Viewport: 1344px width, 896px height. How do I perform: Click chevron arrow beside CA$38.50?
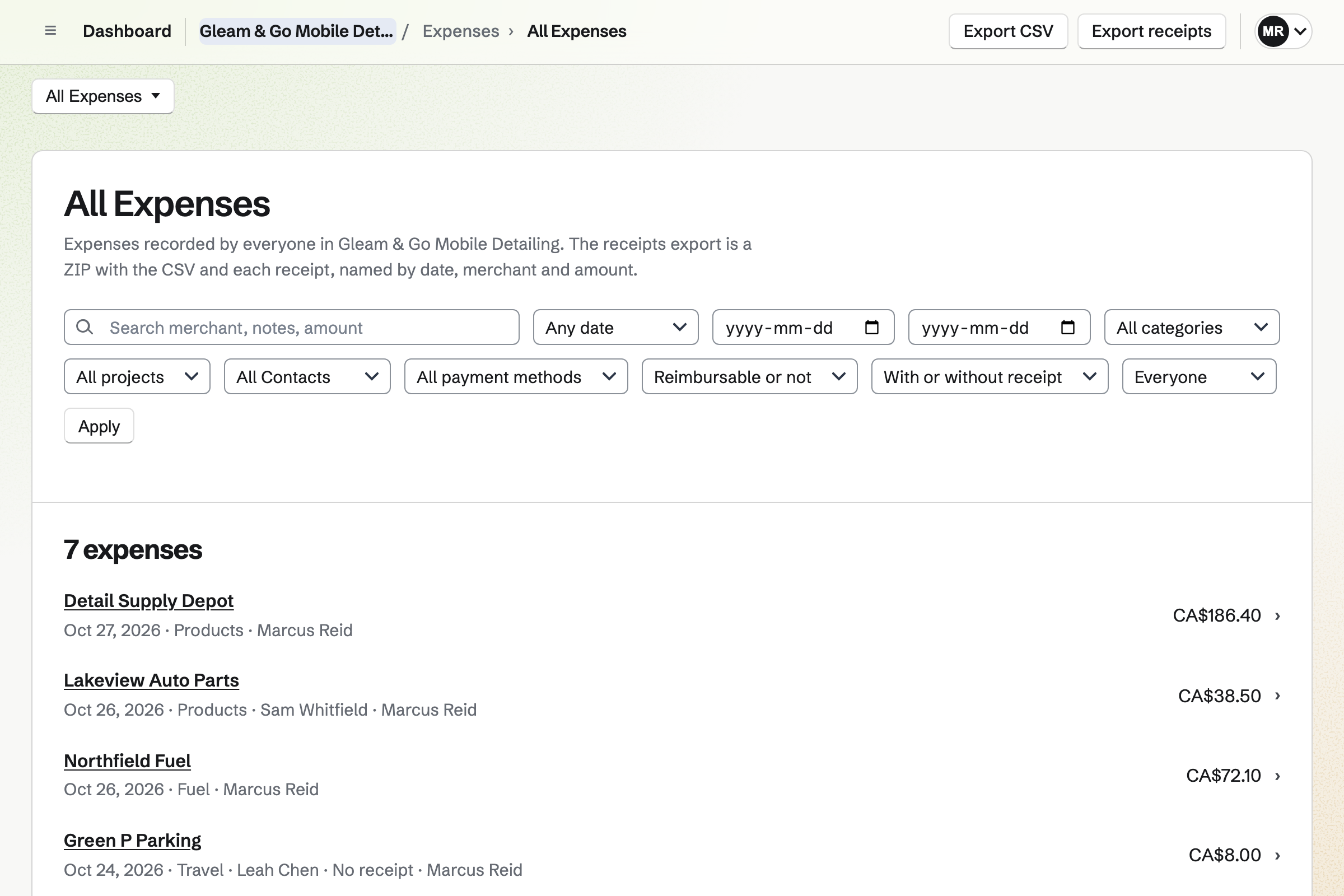pos(1278,696)
